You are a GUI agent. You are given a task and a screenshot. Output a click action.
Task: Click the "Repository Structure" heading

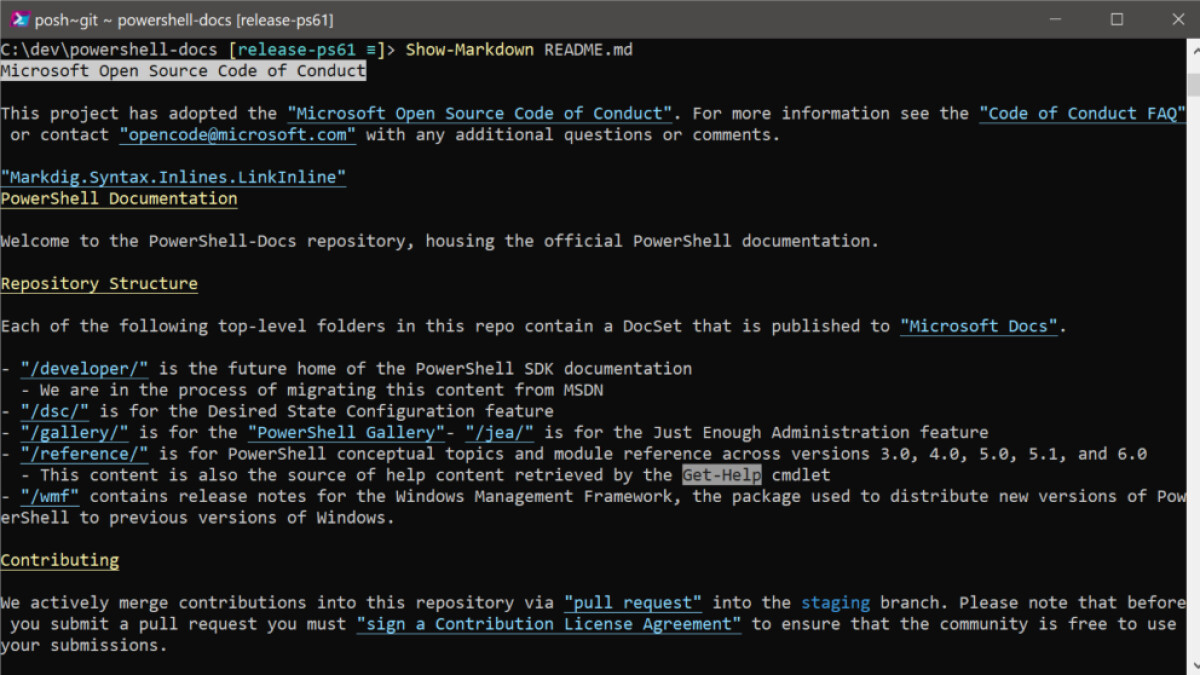click(x=99, y=284)
